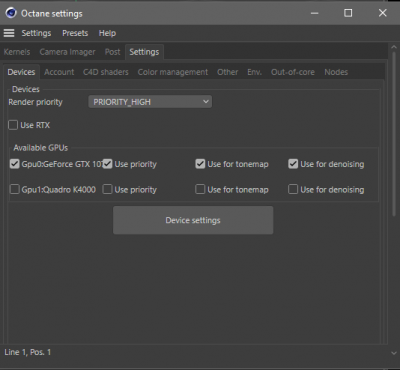This screenshot has width=400, height=370.
Task: Toggle Use for denoising for Gpu1
Action: tap(293, 190)
